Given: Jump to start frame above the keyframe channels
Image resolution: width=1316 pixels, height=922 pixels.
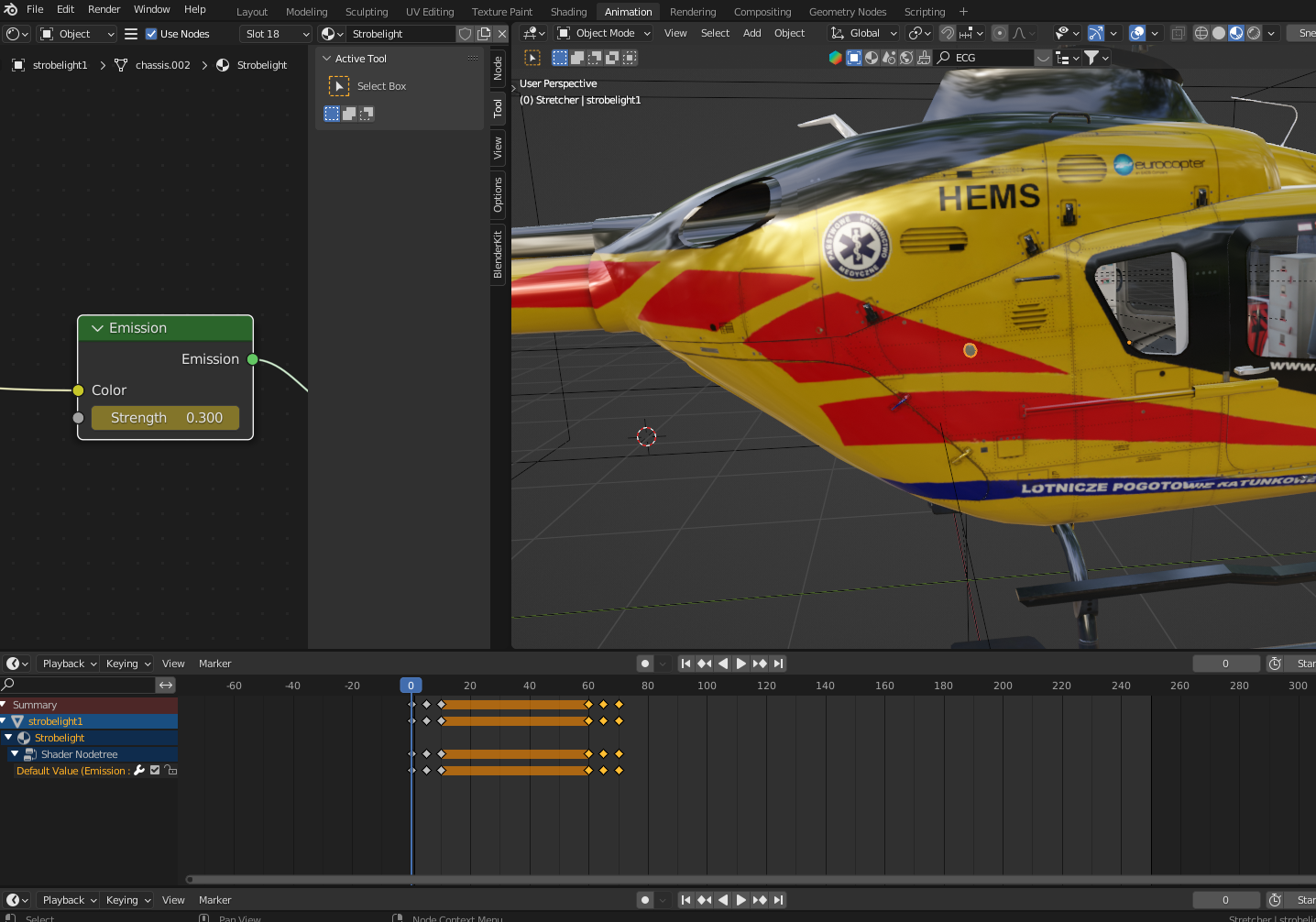Looking at the screenshot, I should point(685,664).
